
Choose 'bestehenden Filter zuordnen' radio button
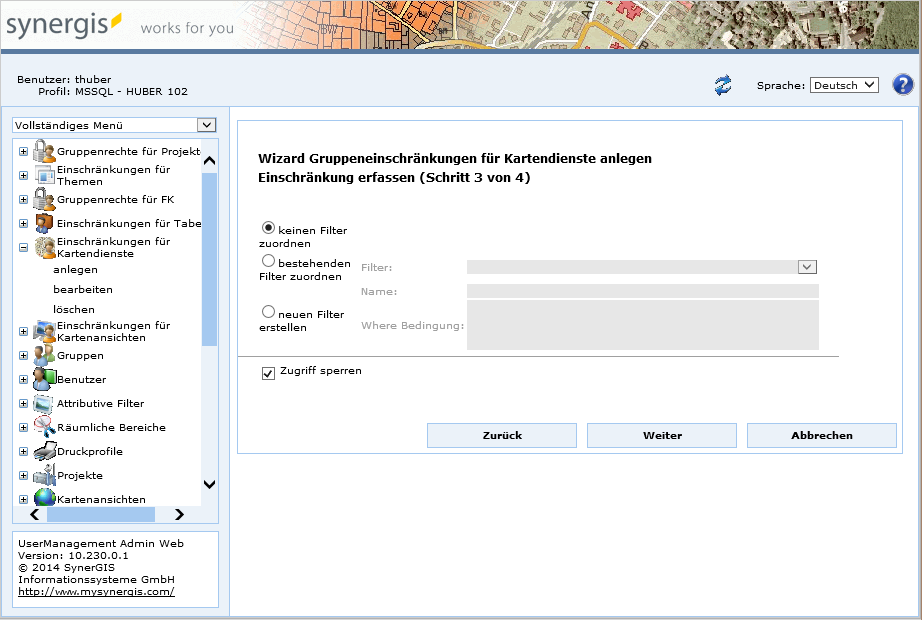[x=268, y=261]
